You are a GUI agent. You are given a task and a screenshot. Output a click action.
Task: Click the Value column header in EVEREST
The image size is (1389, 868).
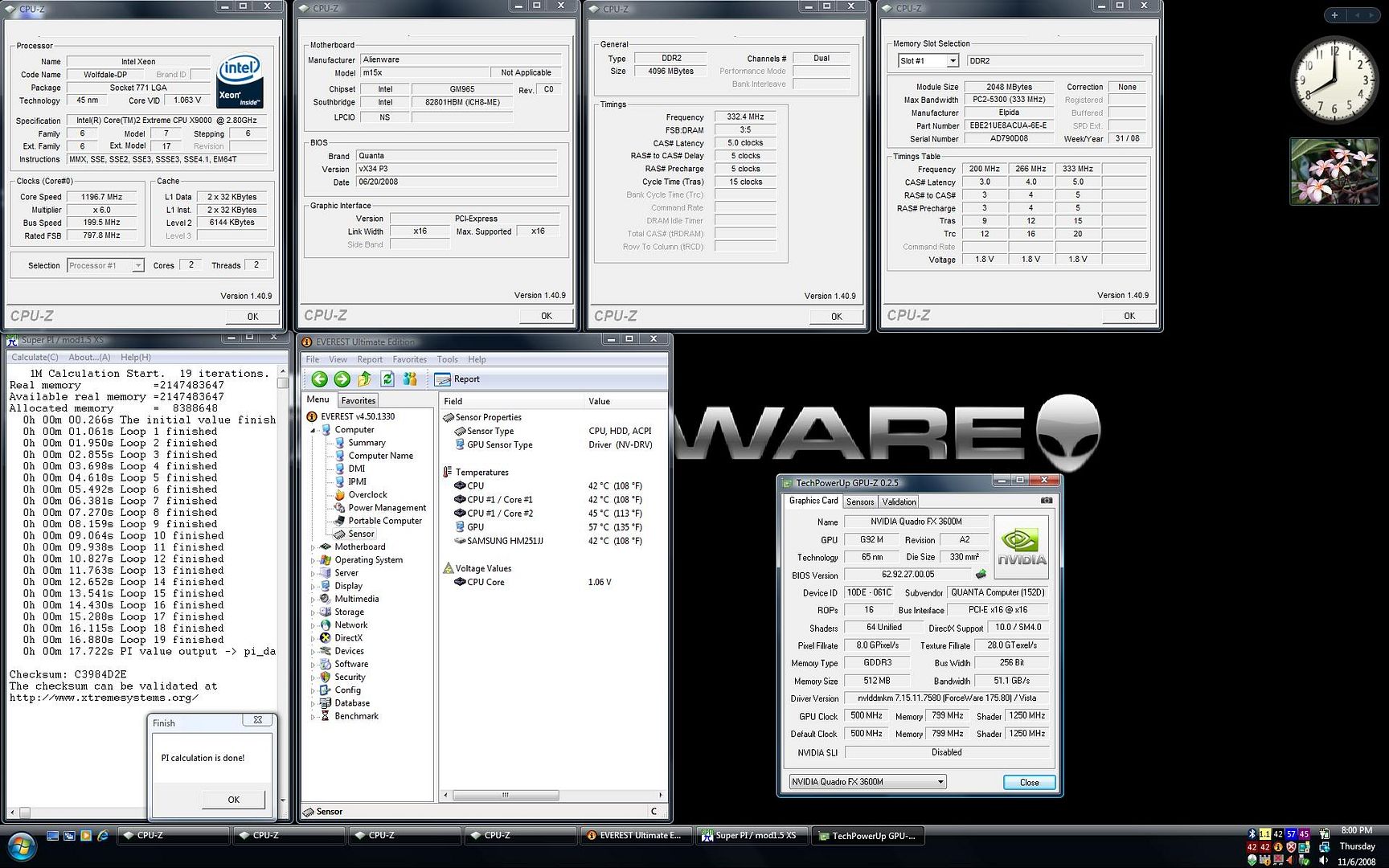(x=625, y=401)
